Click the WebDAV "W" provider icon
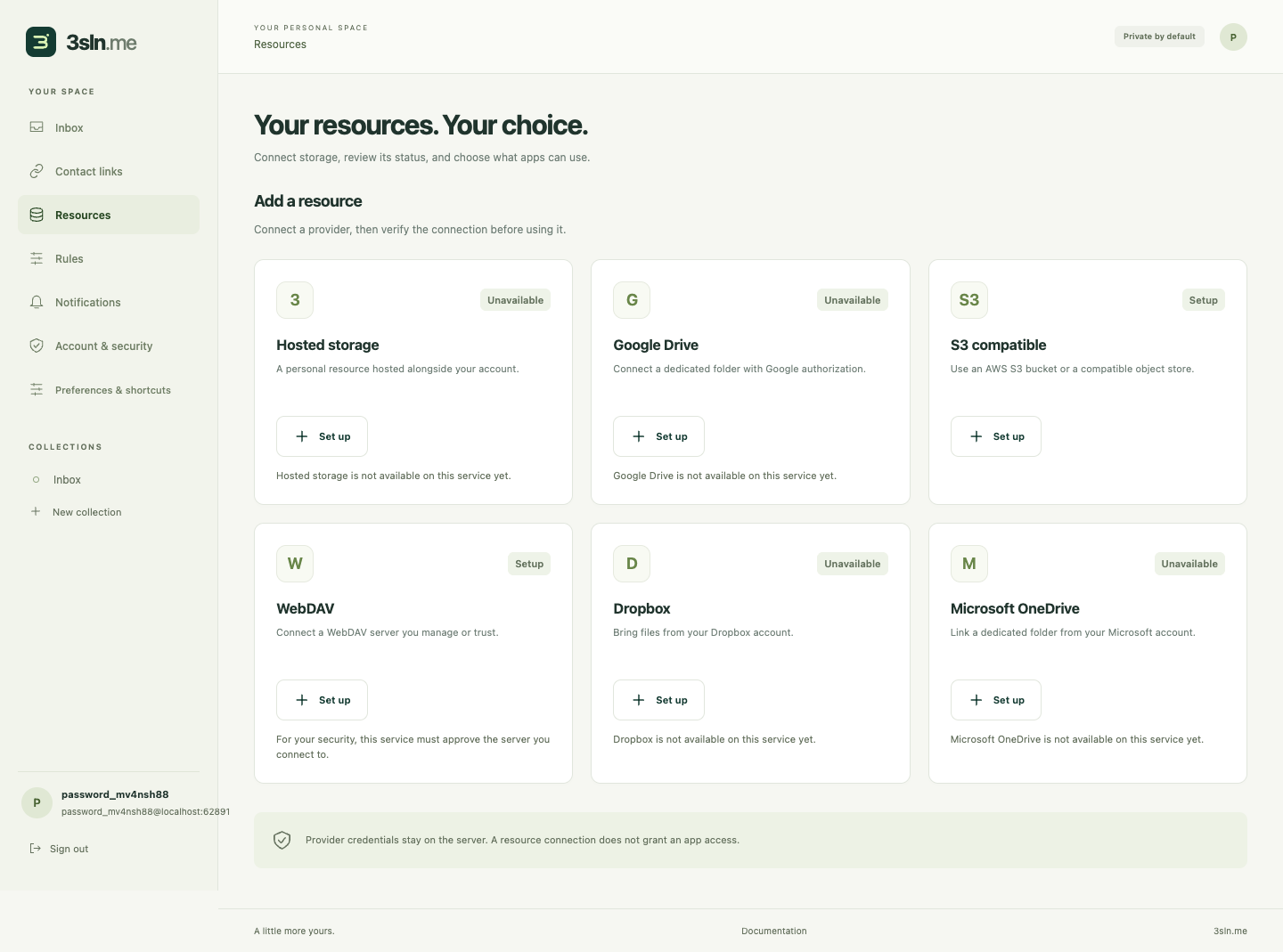 [295, 564]
